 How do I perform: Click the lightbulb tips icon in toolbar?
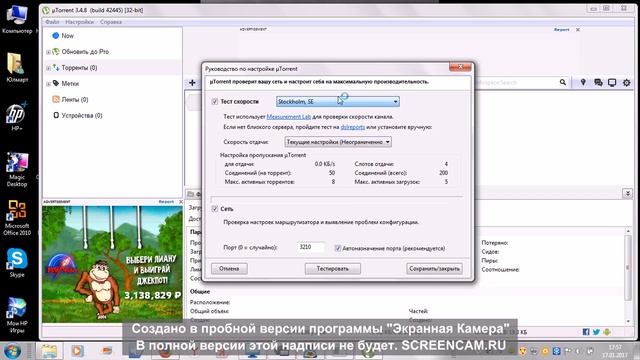point(583,82)
